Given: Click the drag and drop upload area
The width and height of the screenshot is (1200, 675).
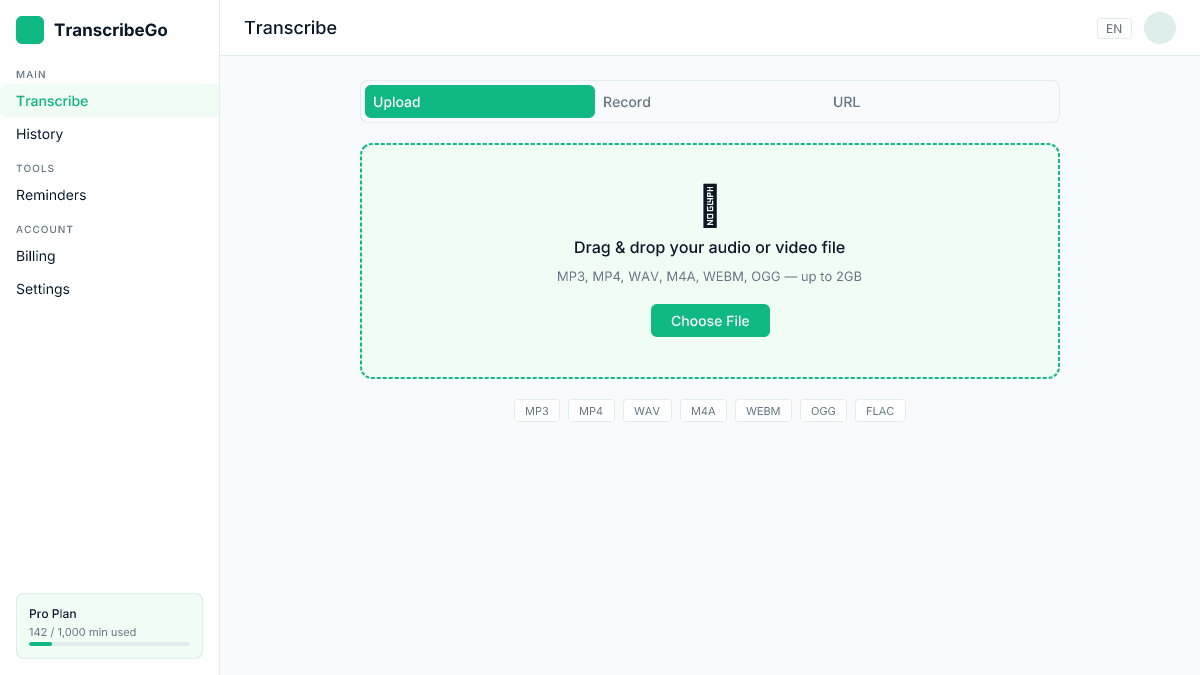Looking at the screenshot, I should 710,261.
